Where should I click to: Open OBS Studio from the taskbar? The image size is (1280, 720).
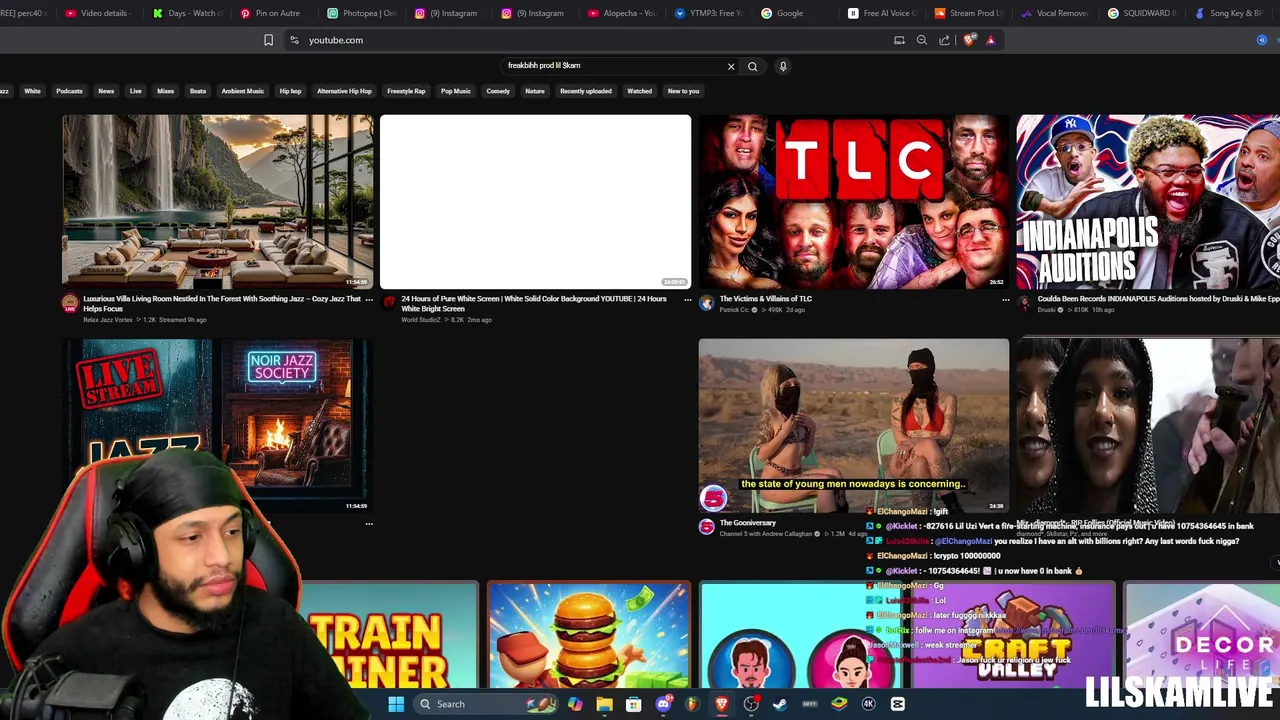(752, 704)
